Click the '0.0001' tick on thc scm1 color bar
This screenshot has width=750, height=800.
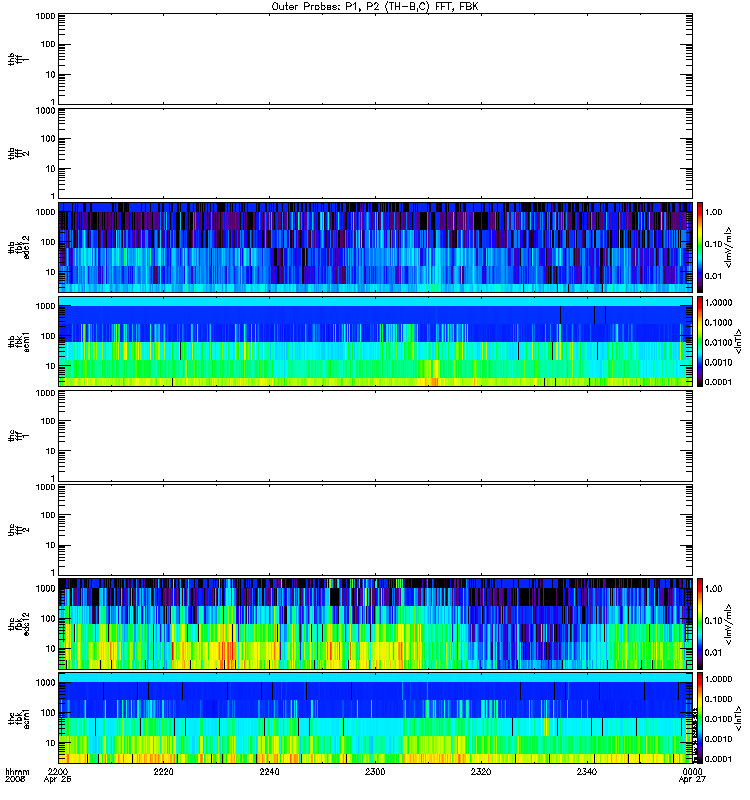coord(718,759)
